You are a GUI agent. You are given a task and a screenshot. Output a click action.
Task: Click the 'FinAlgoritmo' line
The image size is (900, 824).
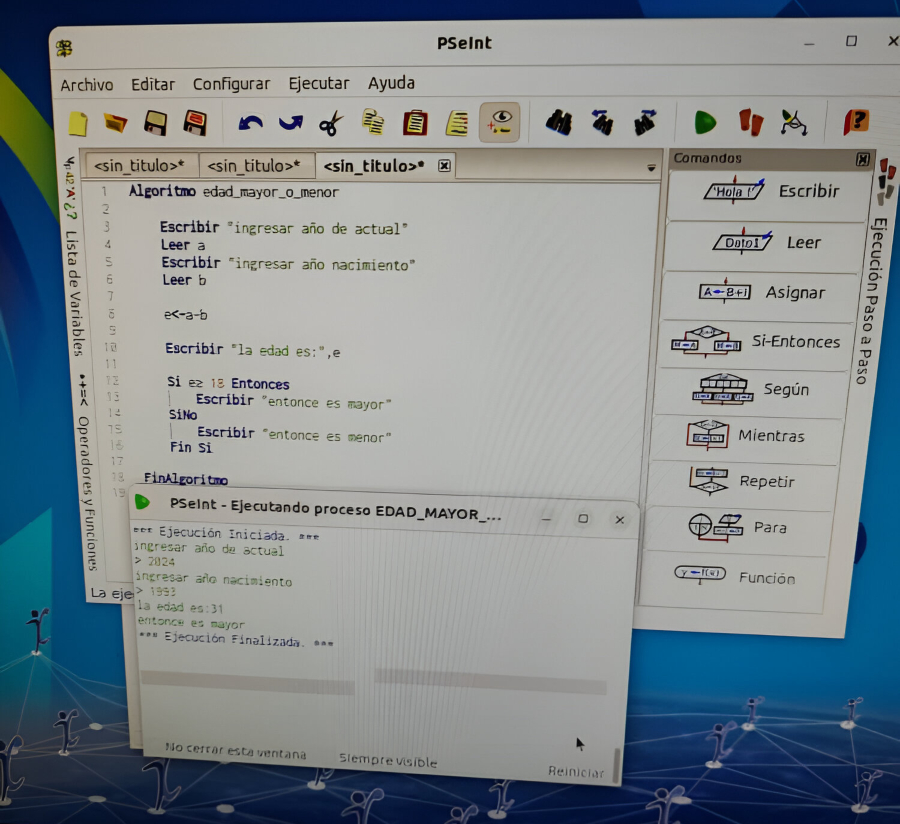pyautogui.click(x=185, y=478)
